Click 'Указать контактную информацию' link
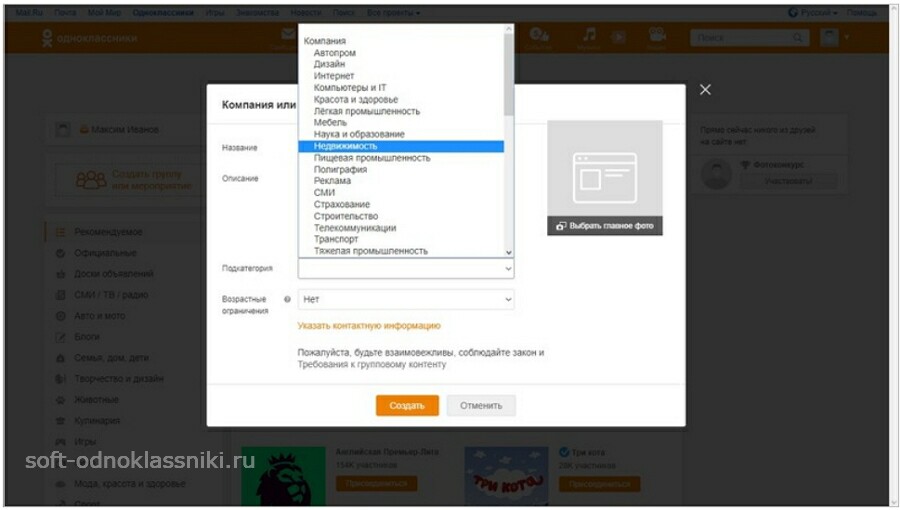Screen dimensions: 900x510 pyautogui.click(x=369, y=326)
